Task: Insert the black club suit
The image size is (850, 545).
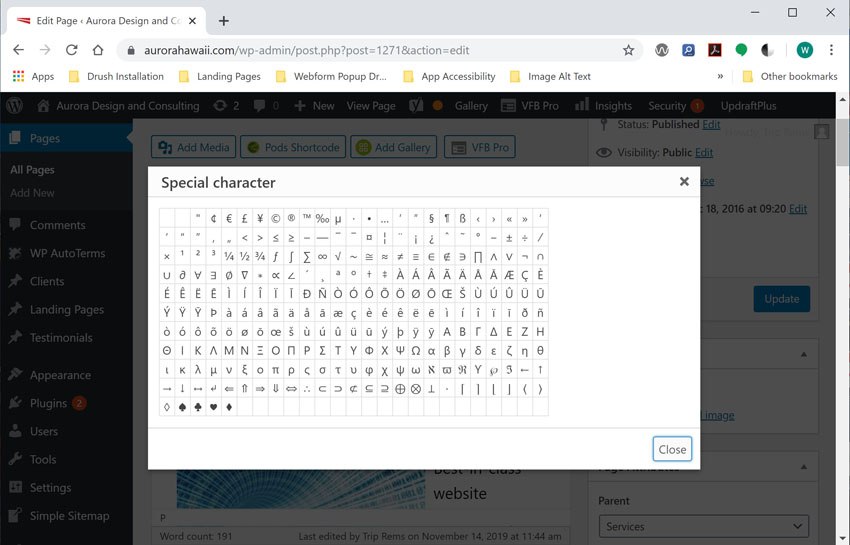Action: click(x=198, y=407)
